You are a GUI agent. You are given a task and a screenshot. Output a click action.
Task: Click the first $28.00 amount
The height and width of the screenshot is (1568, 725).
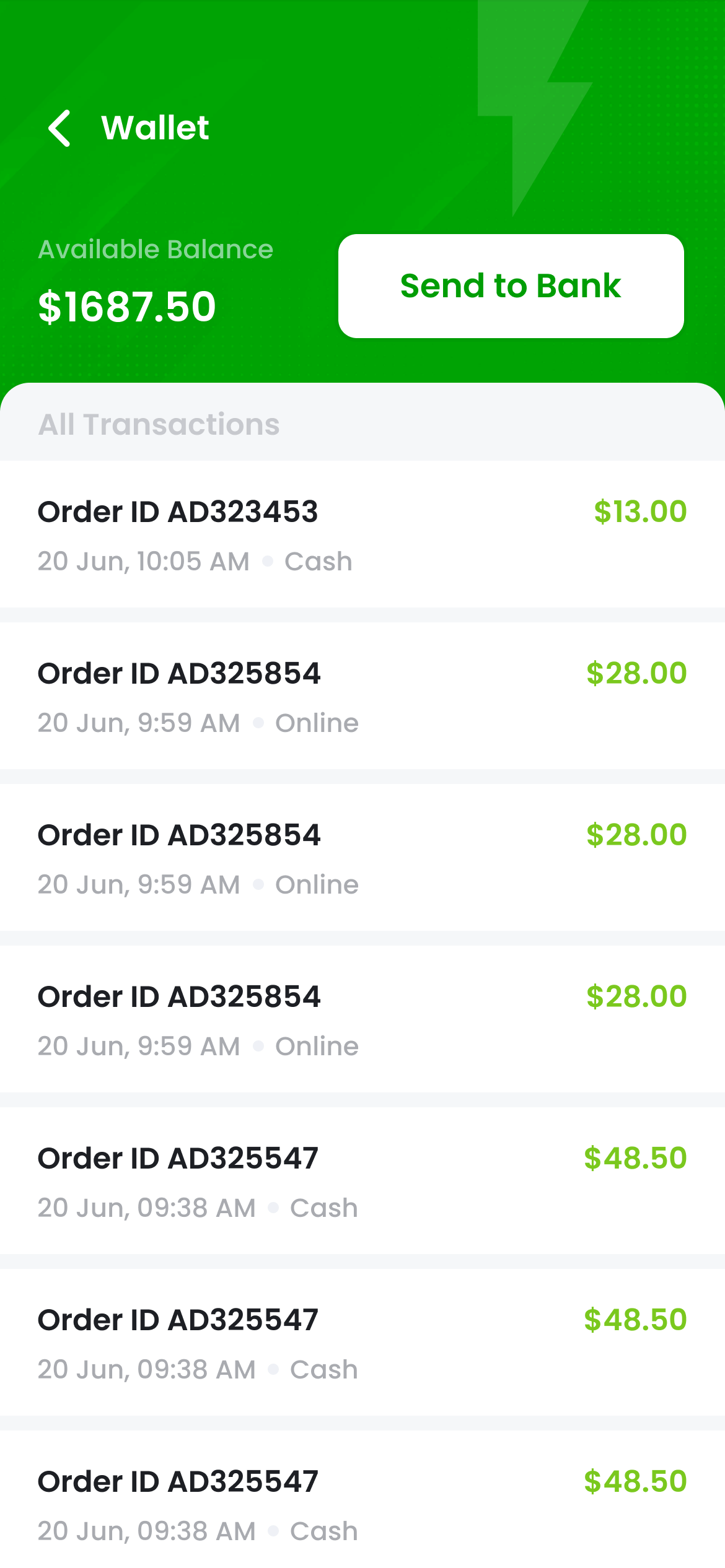[x=636, y=674]
